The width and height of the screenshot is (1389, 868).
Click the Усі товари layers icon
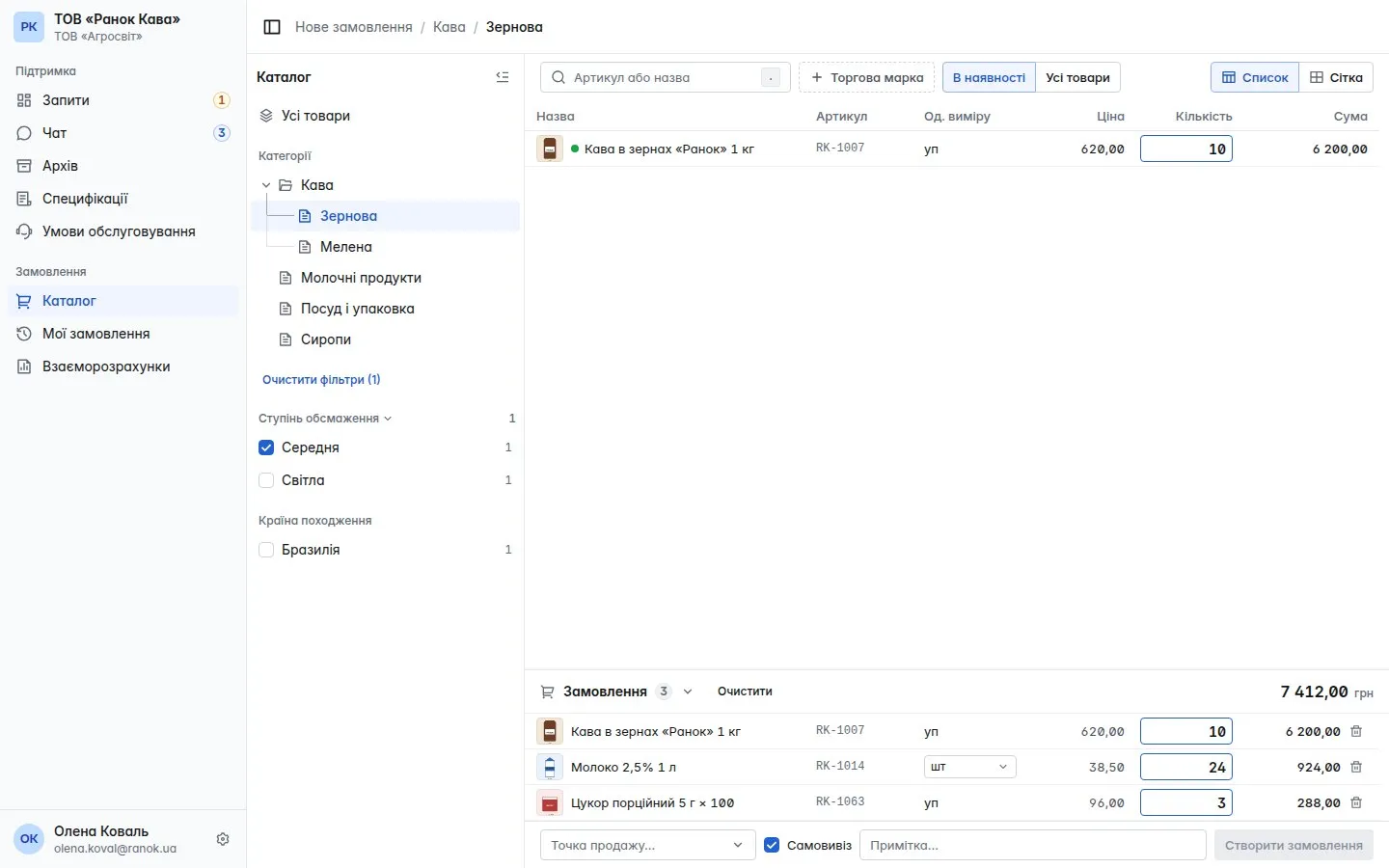266,116
